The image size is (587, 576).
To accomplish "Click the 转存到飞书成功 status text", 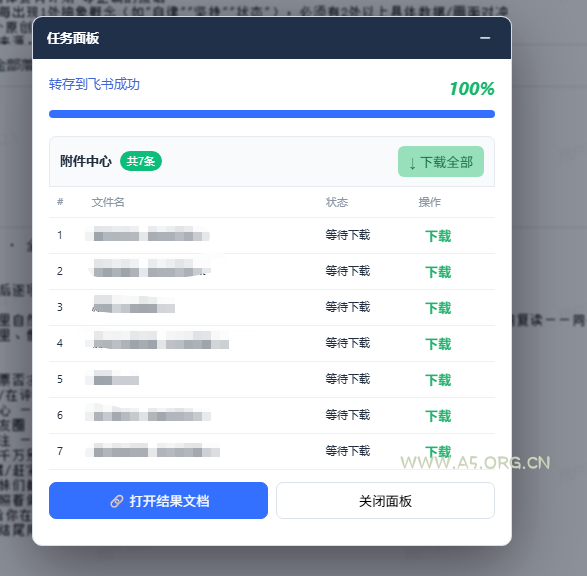I will click(94, 84).
